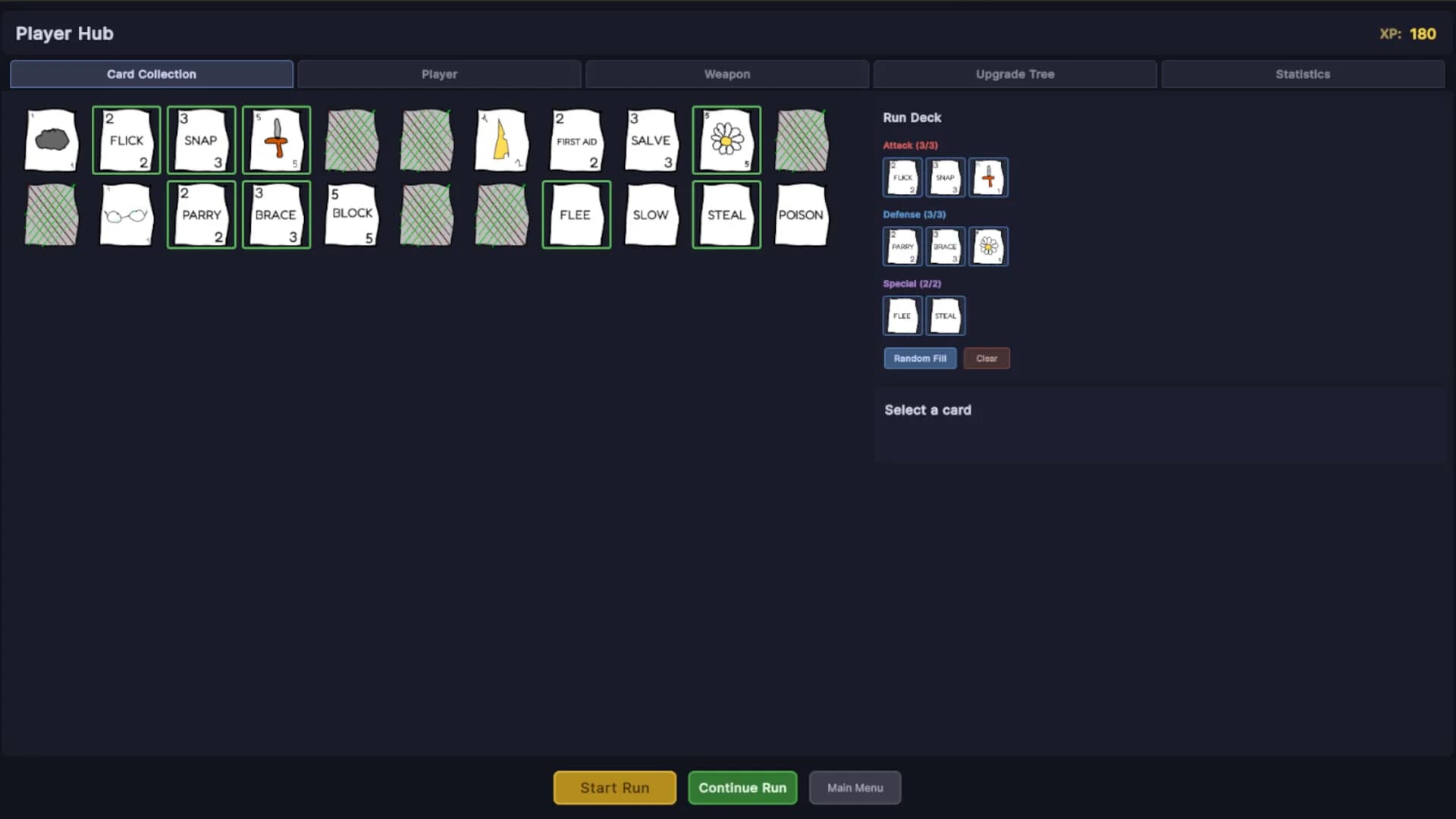Remove the dagger card from Run Deck Attack

[x=988, y=177]
